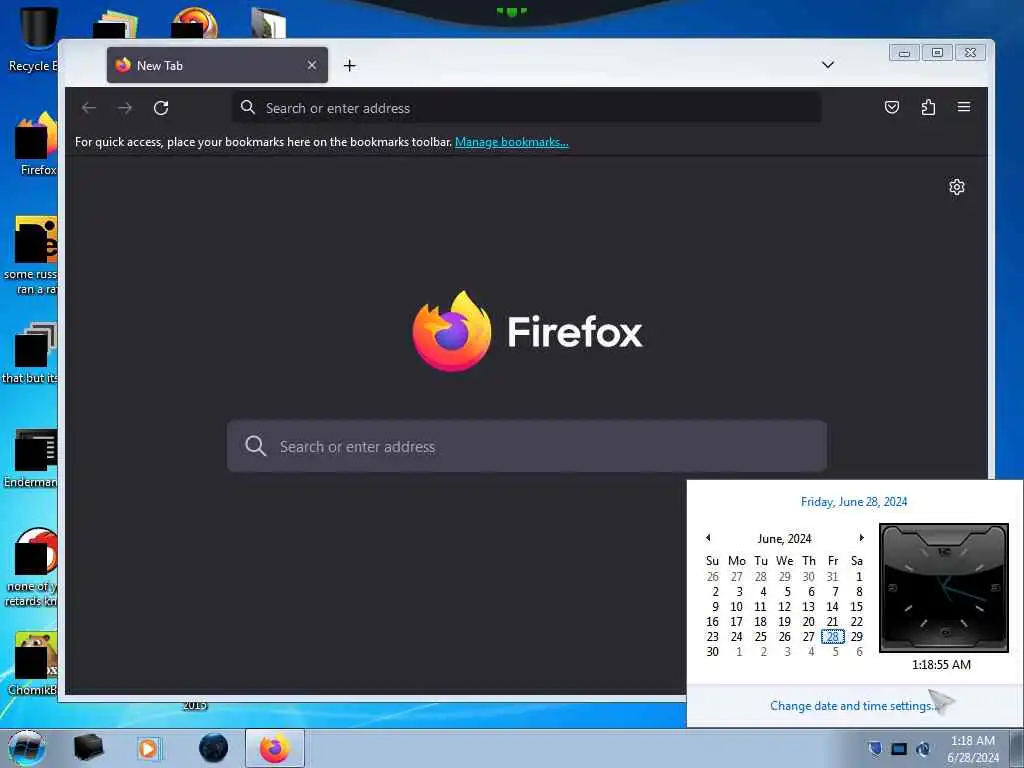The image size is (1024, 768).
Task: Go to previous month in calendar
Action: (708, 538)
